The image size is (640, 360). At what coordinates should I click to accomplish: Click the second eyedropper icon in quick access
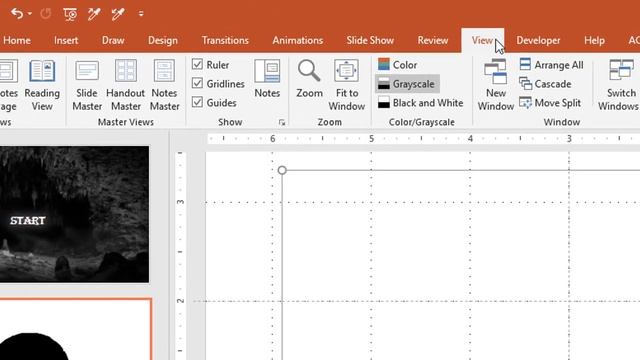point(118,14)
